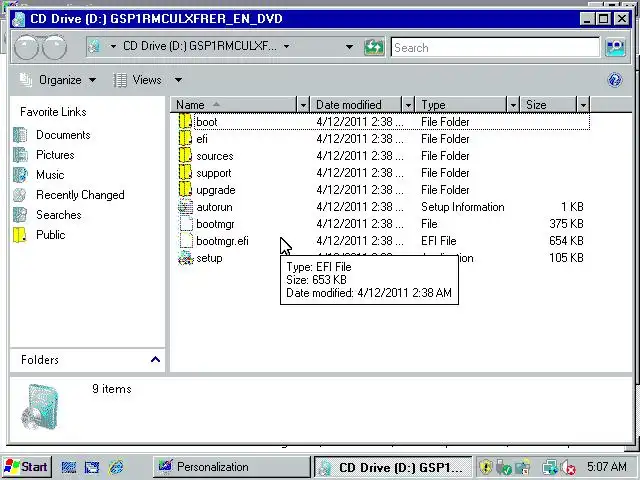Screen dimensions: 640x480
Task: Select the sources folder icon
Action: tap(185, 156)
